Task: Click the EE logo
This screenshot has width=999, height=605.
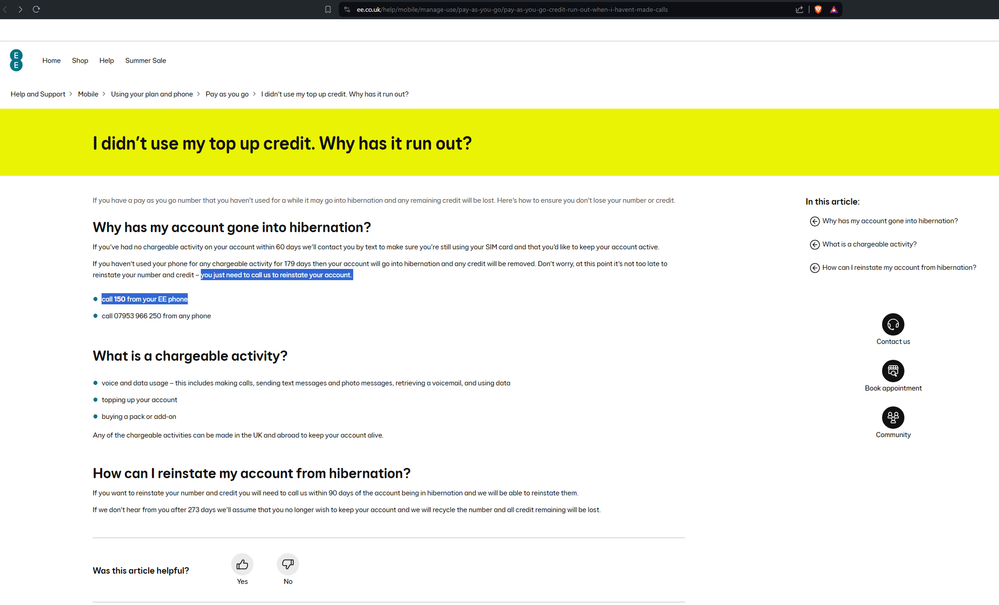Action: [17, 60]
